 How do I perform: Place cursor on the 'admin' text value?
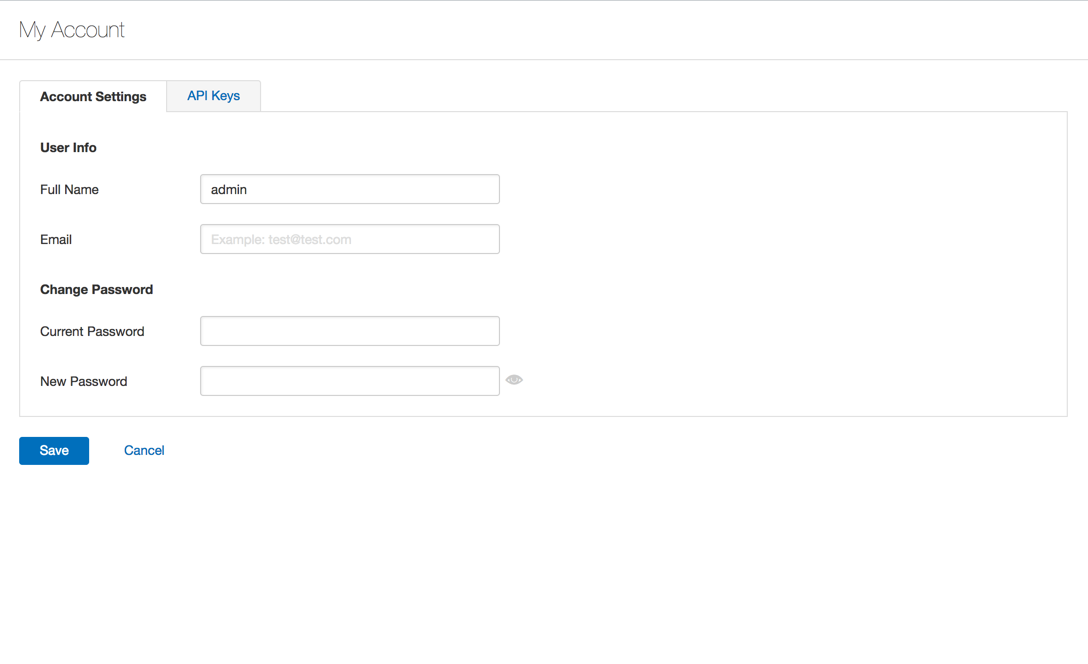[229, 189]
